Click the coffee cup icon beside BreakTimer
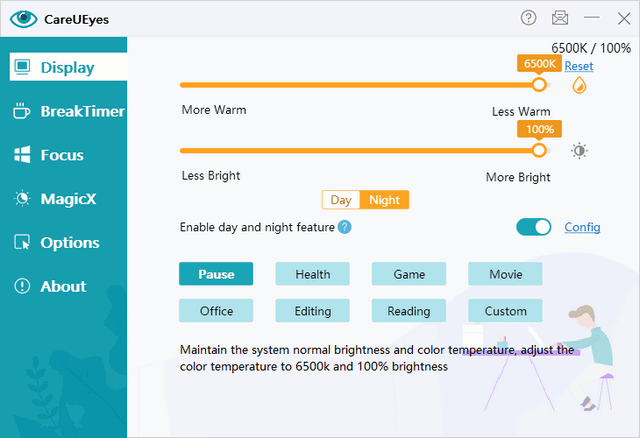 tap(21, 111)
